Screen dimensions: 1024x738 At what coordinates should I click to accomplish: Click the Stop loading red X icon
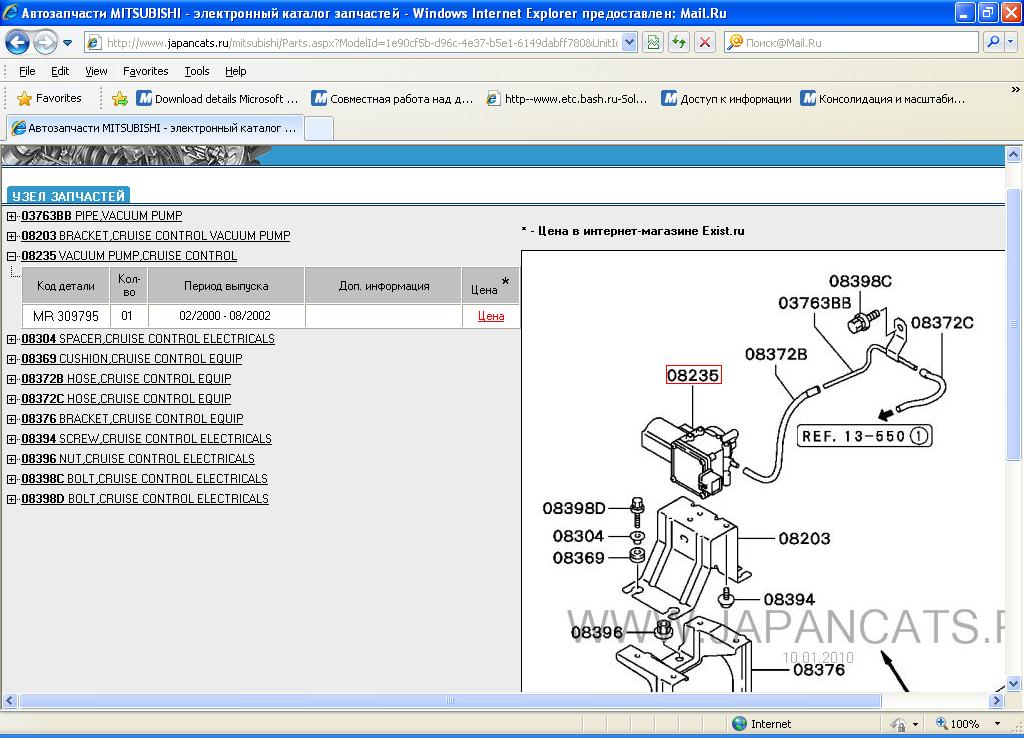point(705,42)
